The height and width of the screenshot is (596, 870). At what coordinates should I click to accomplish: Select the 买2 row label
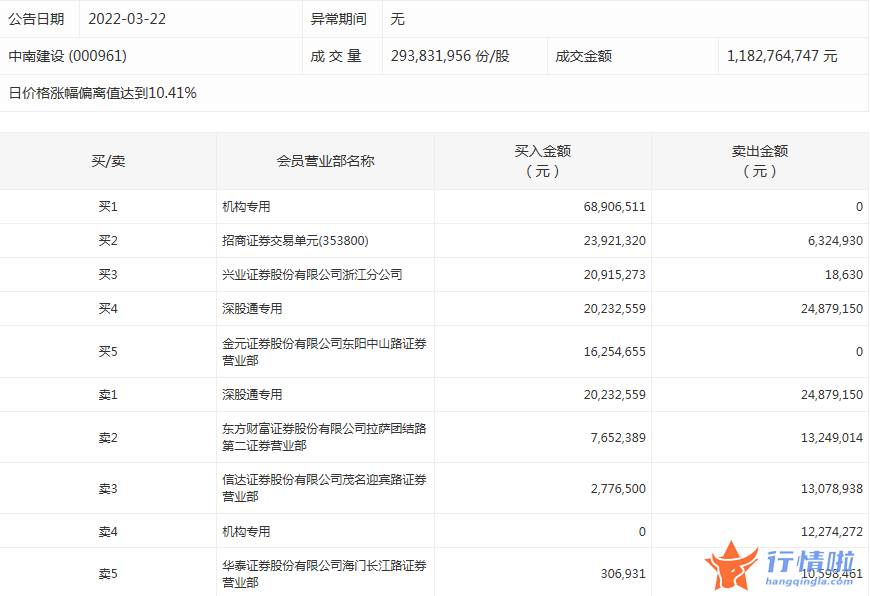pyautogui.click(x=108, y=241)
